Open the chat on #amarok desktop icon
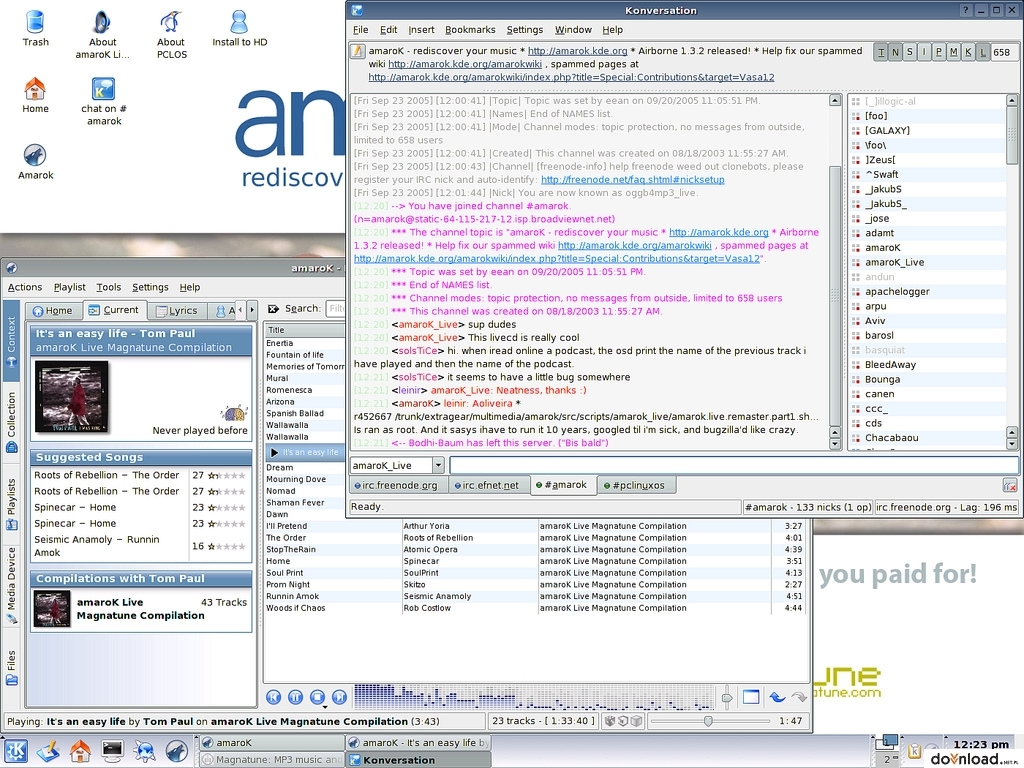 pos(104,101)
